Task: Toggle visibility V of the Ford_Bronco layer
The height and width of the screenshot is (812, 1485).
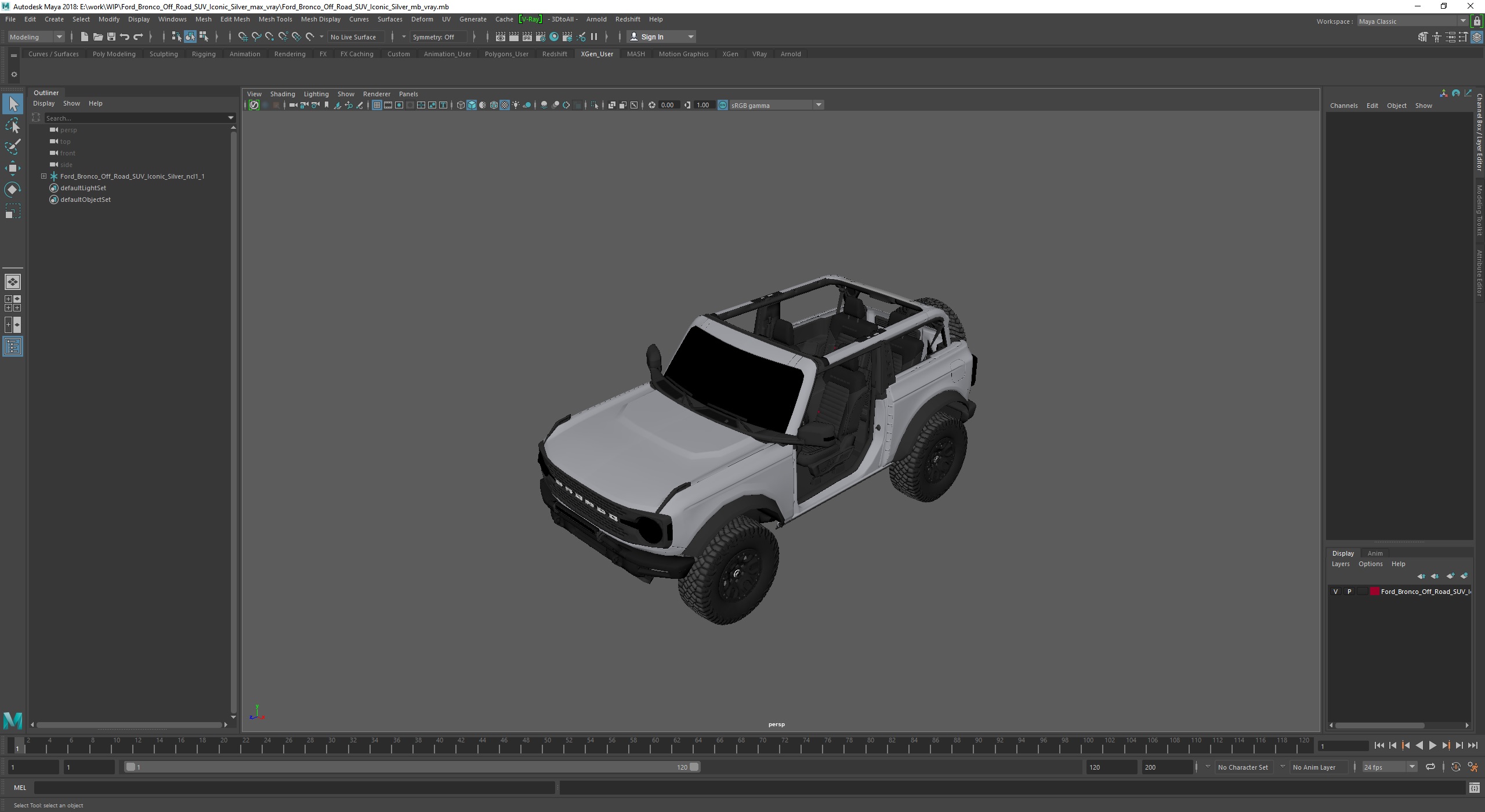Action: point(1335,592)
